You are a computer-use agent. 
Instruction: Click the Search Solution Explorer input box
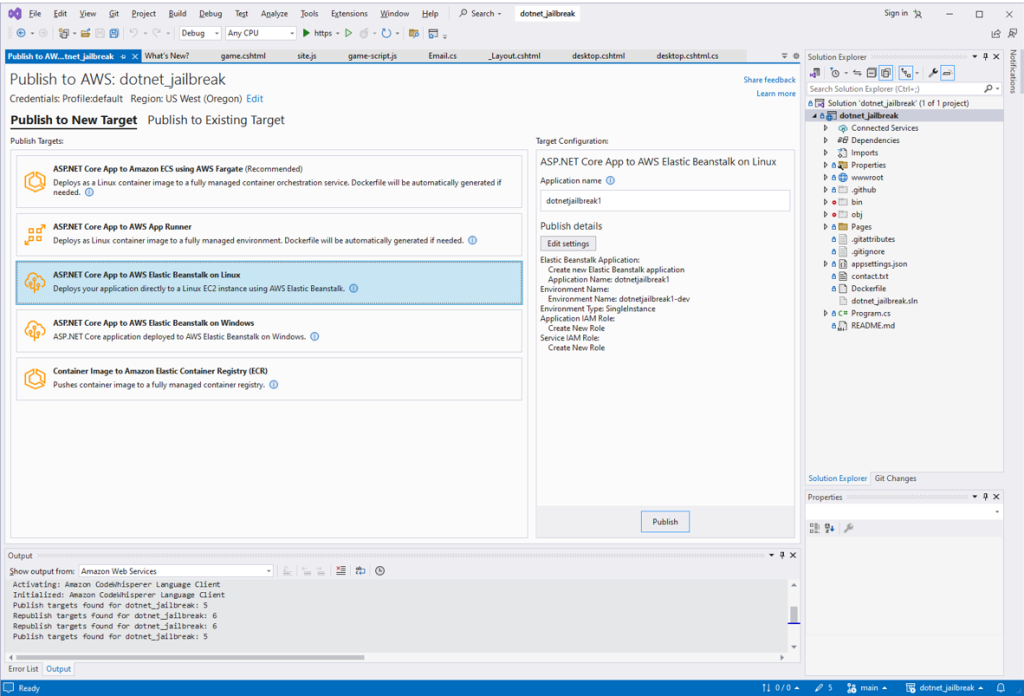(895, 88)
